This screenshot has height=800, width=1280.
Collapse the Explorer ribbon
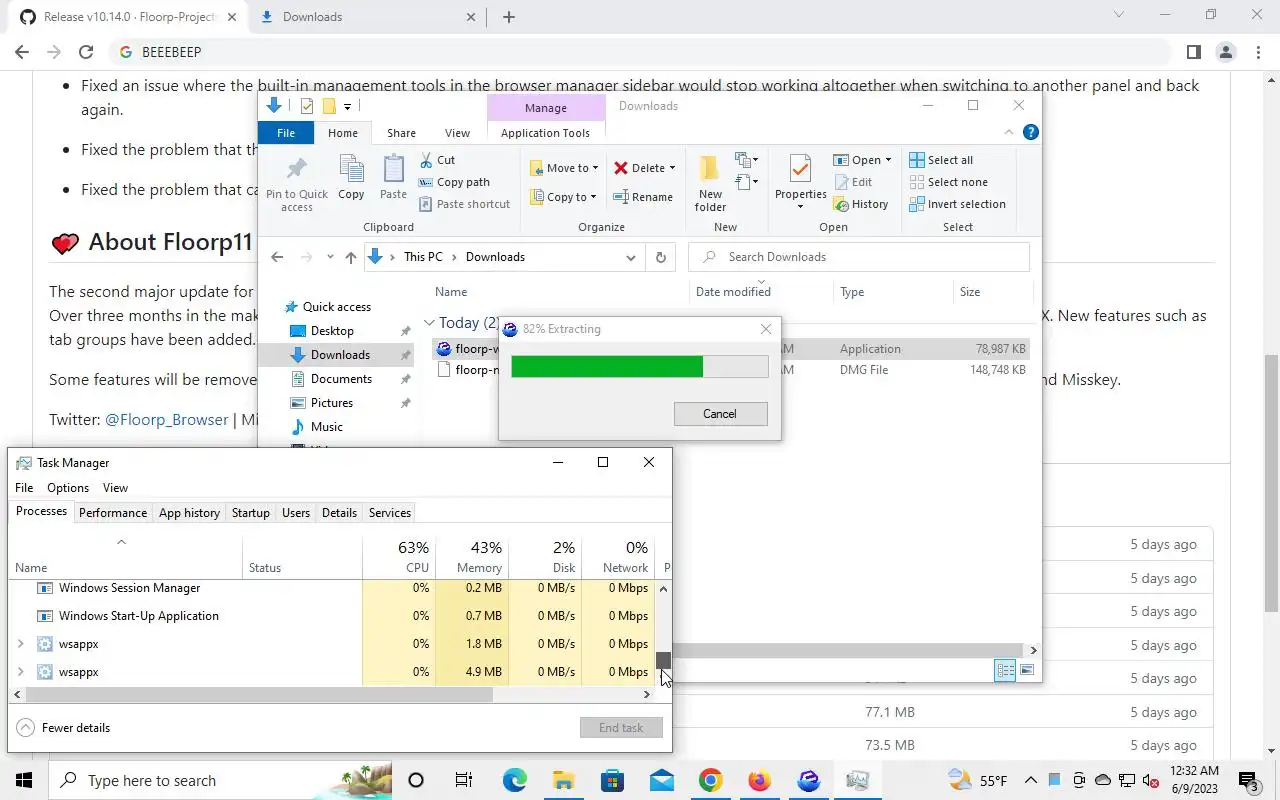[x=1008, y=132]
